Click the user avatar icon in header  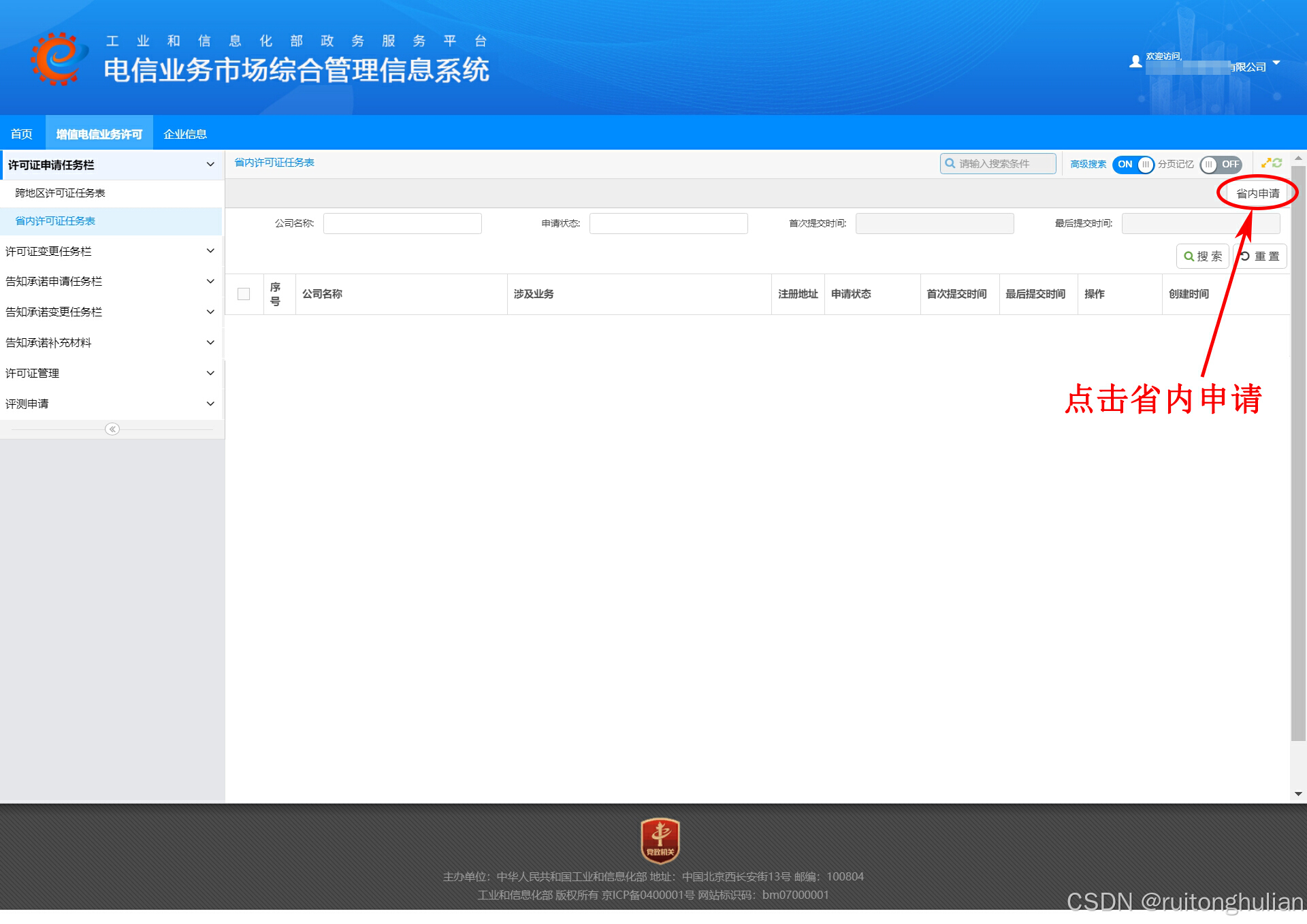pos(1135,62)
